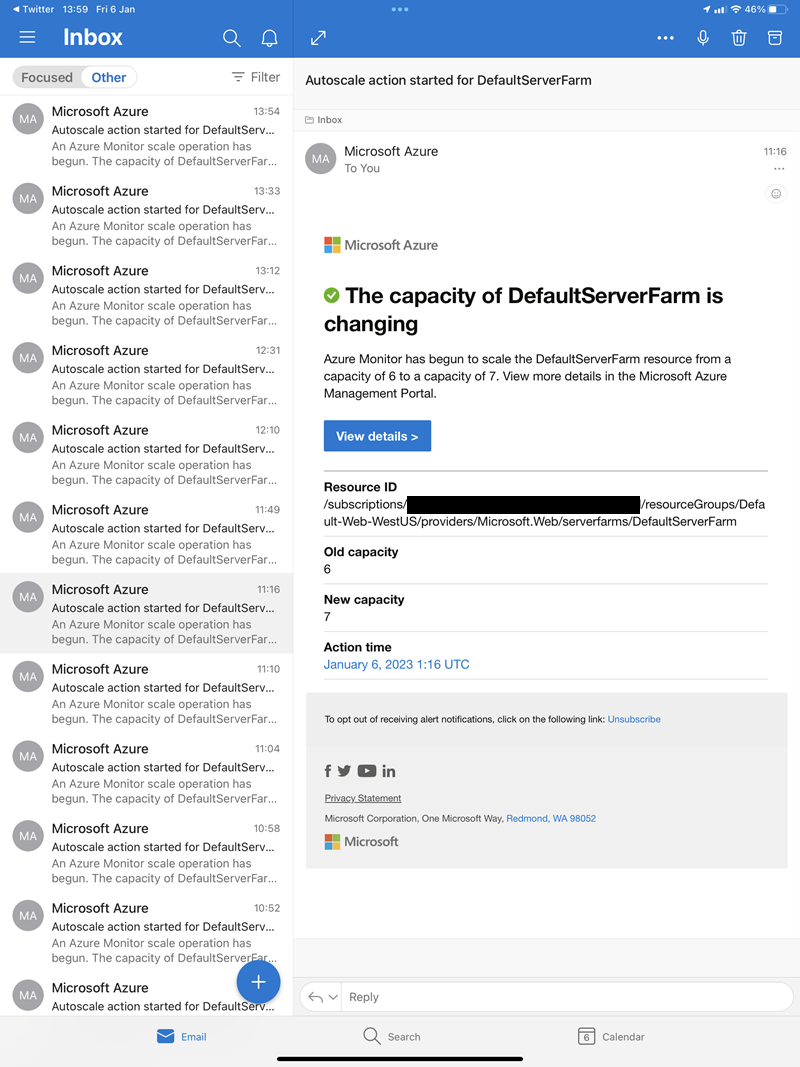Tap the Facebook icon in email footer
Screen dimensions: 800x1067
(328, 771)
